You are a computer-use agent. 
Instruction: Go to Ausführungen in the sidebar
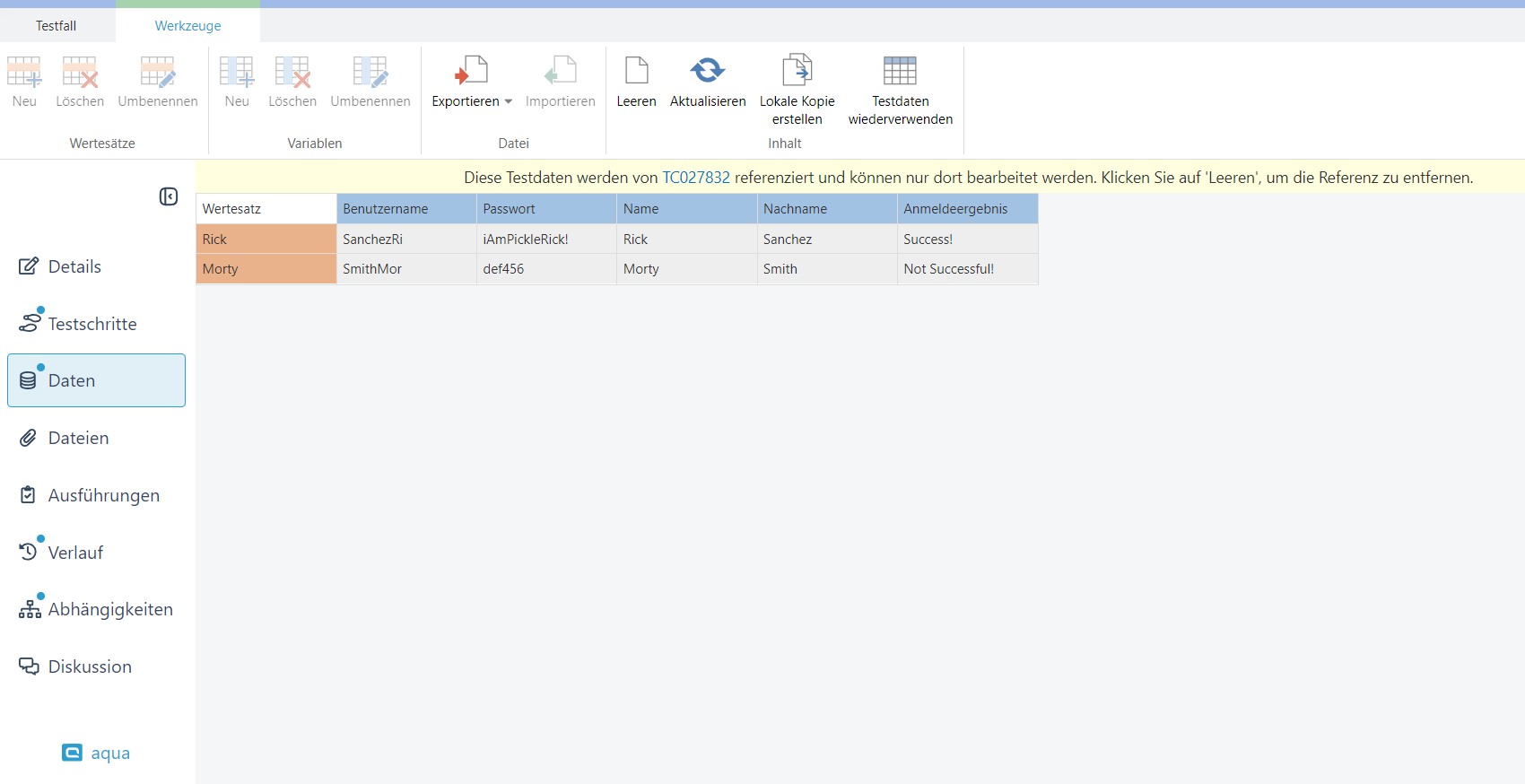(103, 495)
